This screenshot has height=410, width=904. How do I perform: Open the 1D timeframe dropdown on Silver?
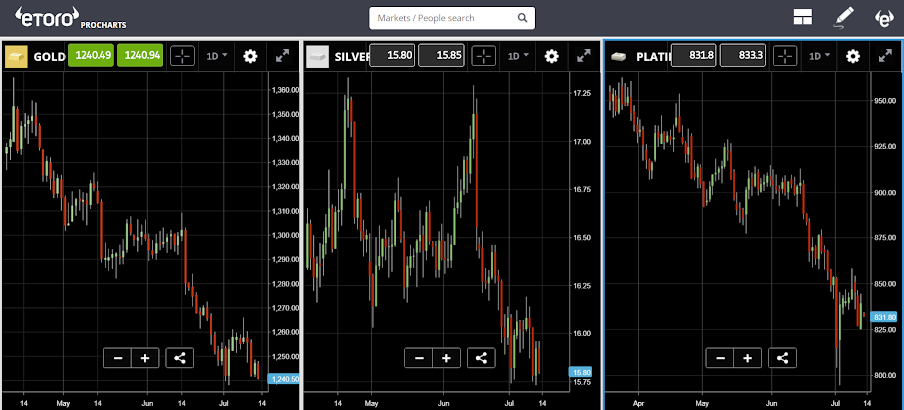(x=518, y=56)
